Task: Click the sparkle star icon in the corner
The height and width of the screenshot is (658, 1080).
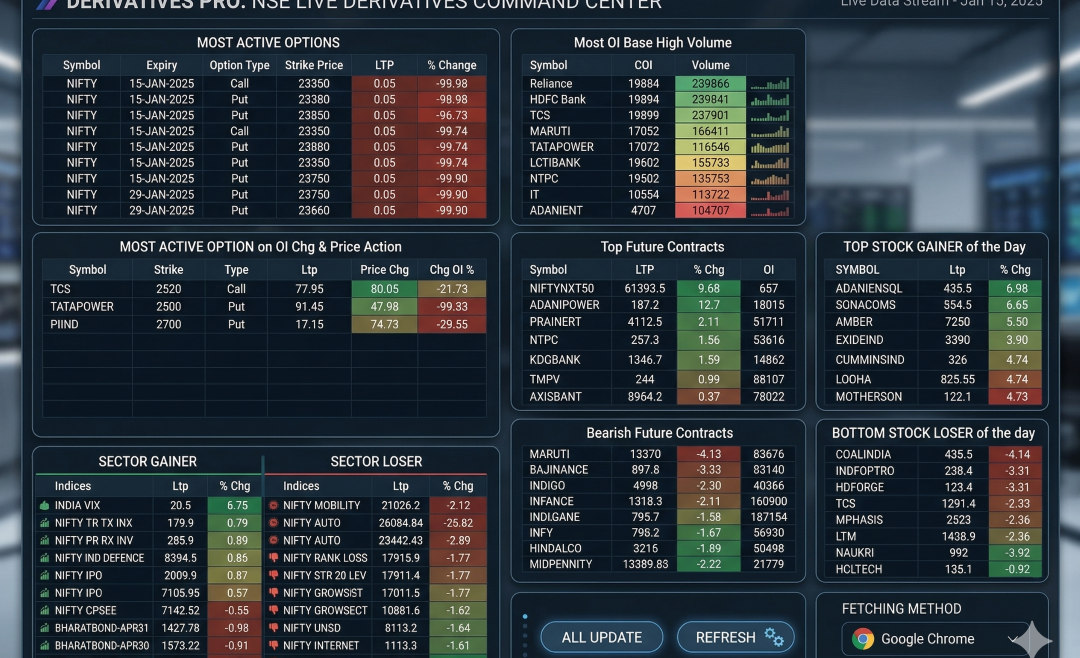Action: click(1034, 639)
